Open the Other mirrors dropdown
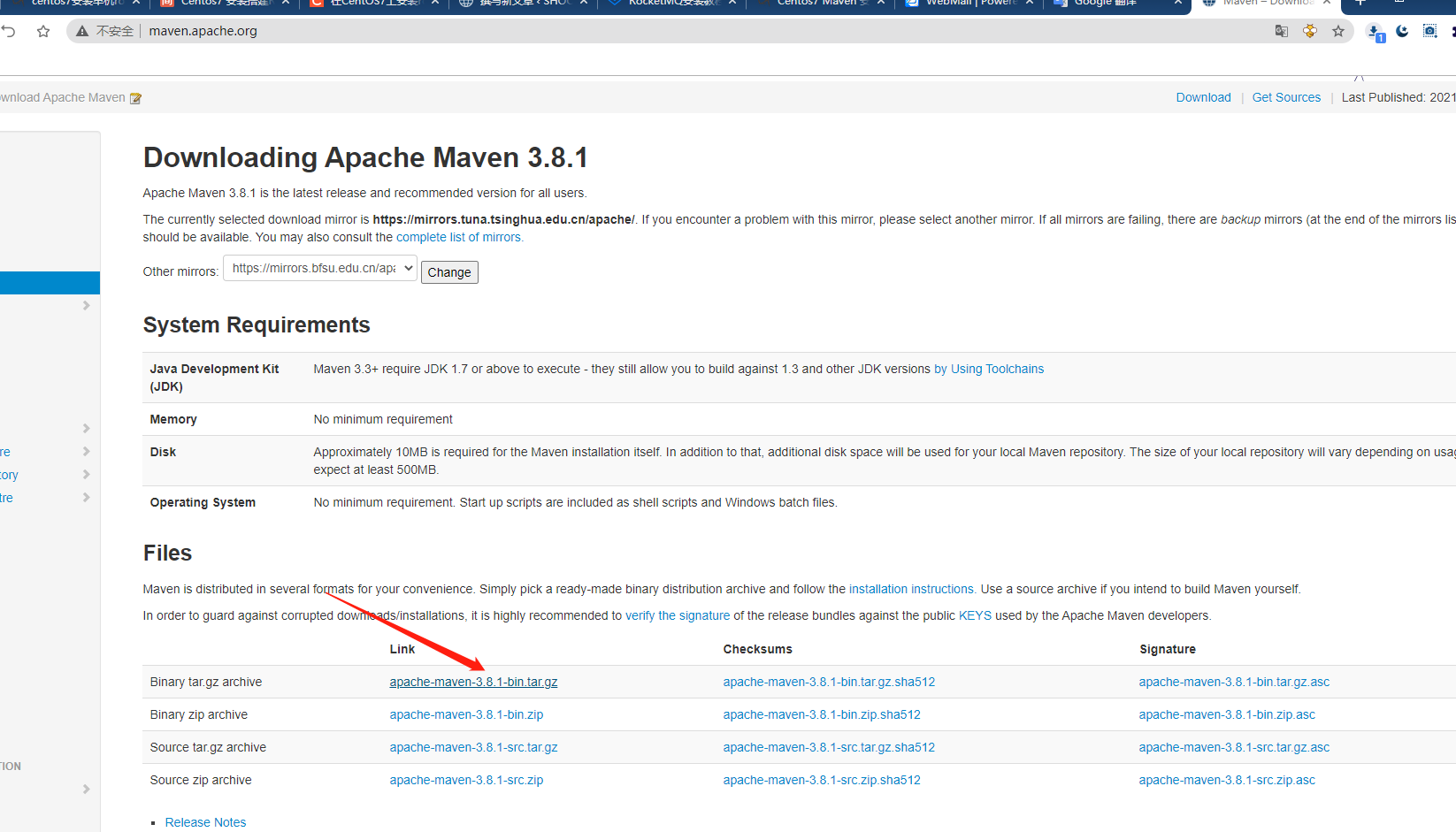Viewport: 1456px width, 832px height. tap(320, 268)
